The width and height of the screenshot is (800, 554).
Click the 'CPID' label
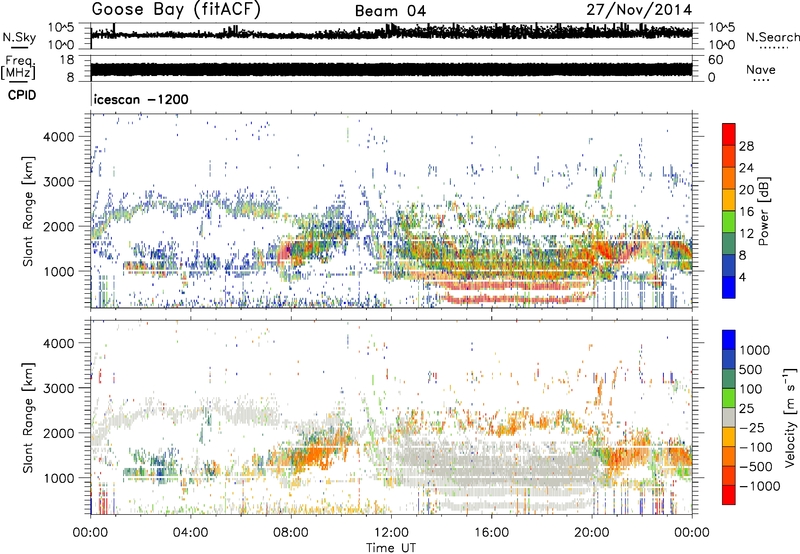click(22, 95)
